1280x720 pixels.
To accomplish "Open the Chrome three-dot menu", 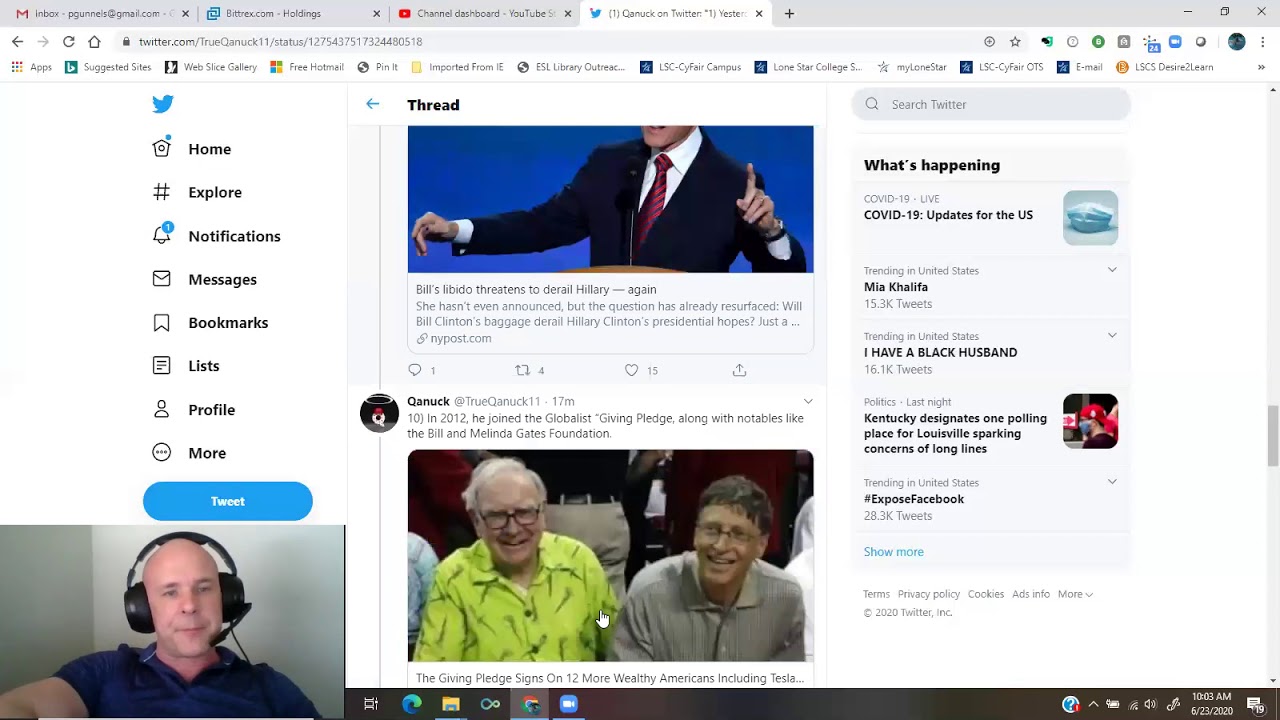I will click(x=1262, y=41).
